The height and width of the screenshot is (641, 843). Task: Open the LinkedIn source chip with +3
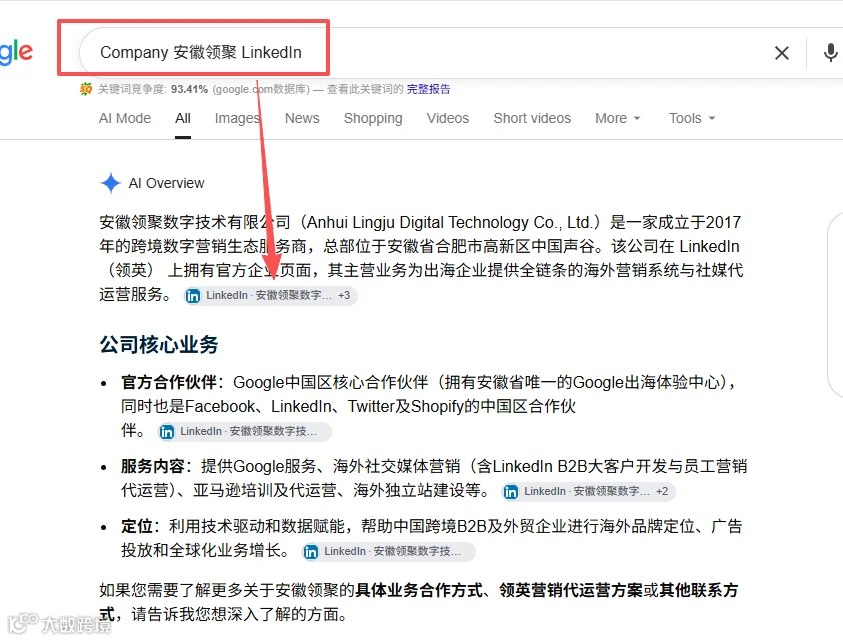(270, 295)
